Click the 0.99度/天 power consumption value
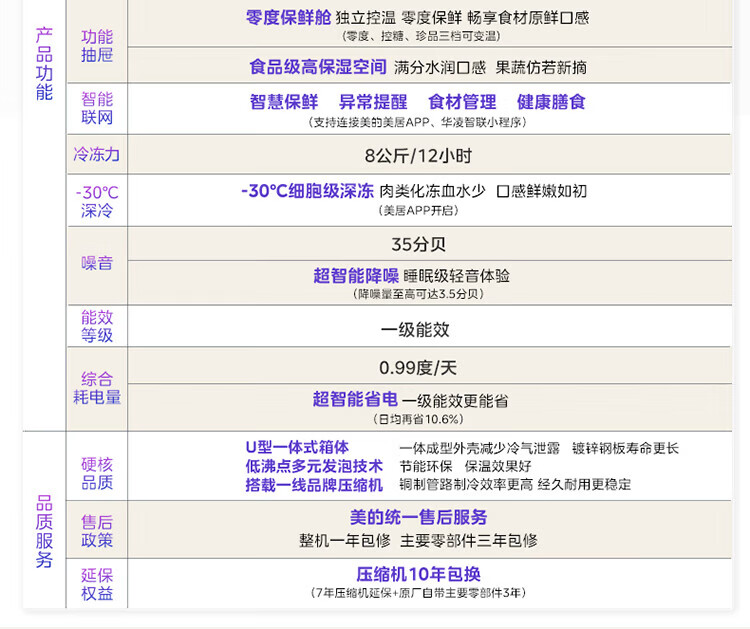Image resolution: width=750 pixels, height=629 pixels. (x=417, y=368)
